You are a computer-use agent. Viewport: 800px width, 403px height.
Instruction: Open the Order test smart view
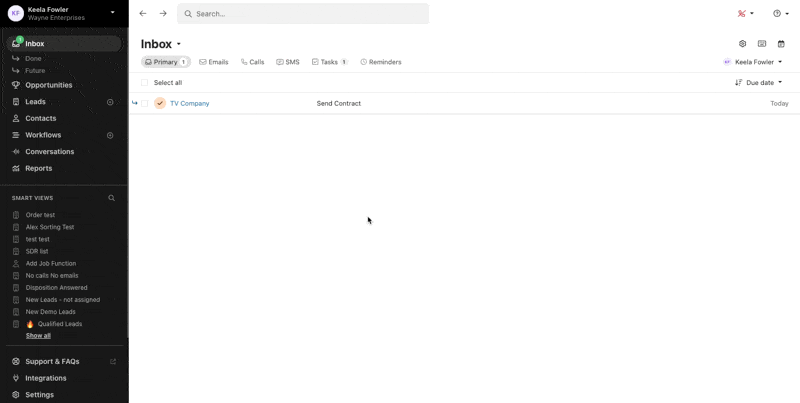pos(40,215)
